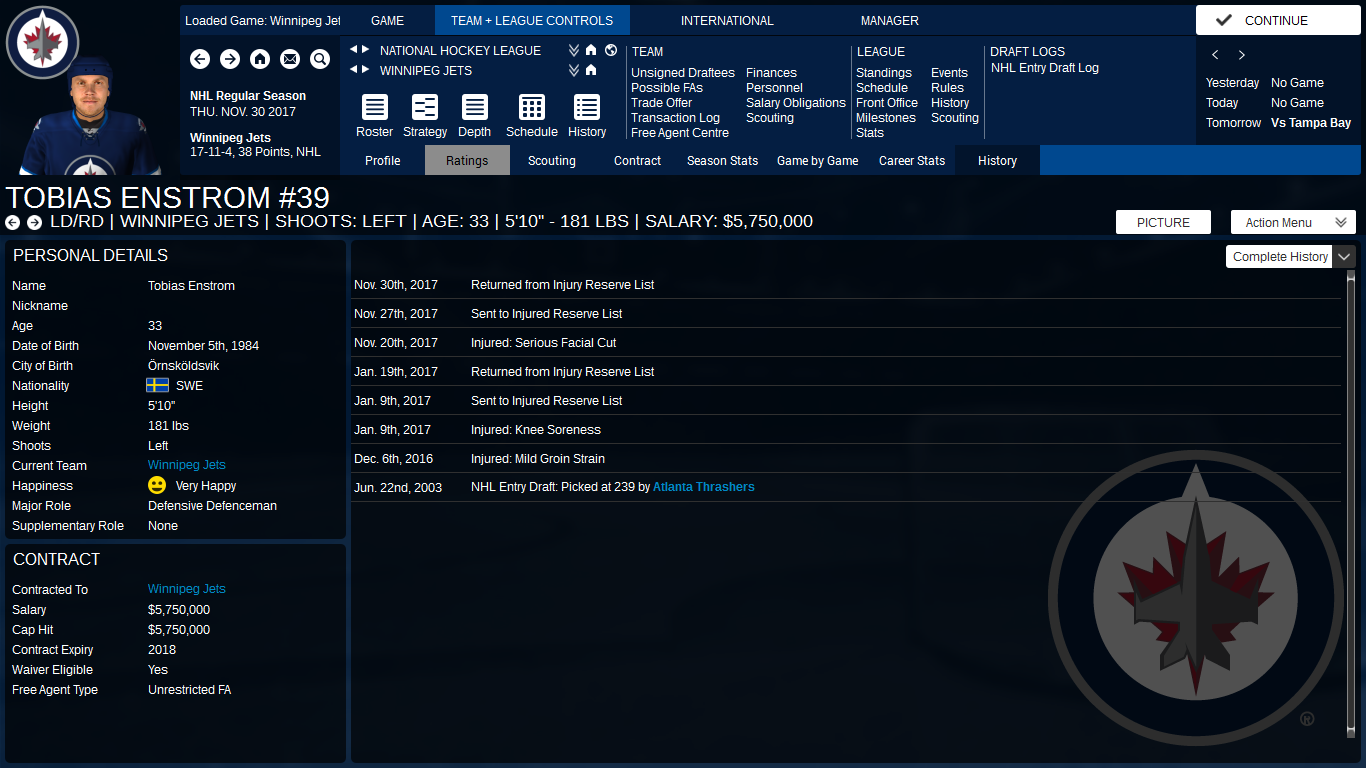Expand the Action Menu dropdown
The image size is (1366, 768).
pos(1293,222)
